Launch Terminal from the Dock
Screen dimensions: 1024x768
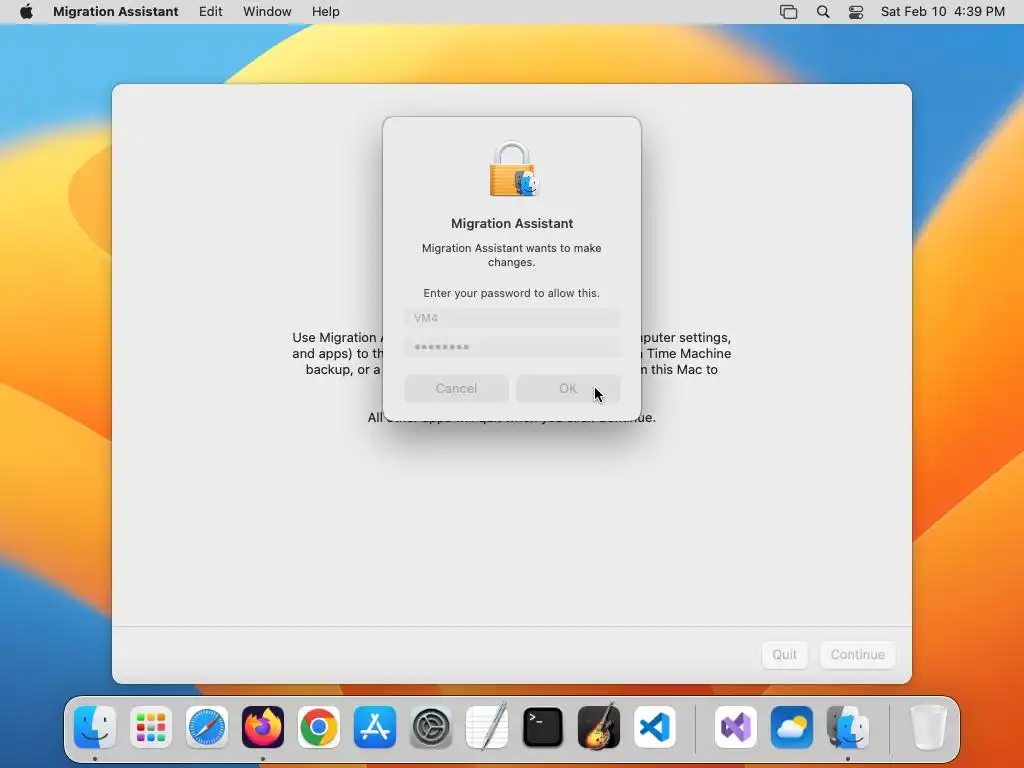click(x=543, y=727)
